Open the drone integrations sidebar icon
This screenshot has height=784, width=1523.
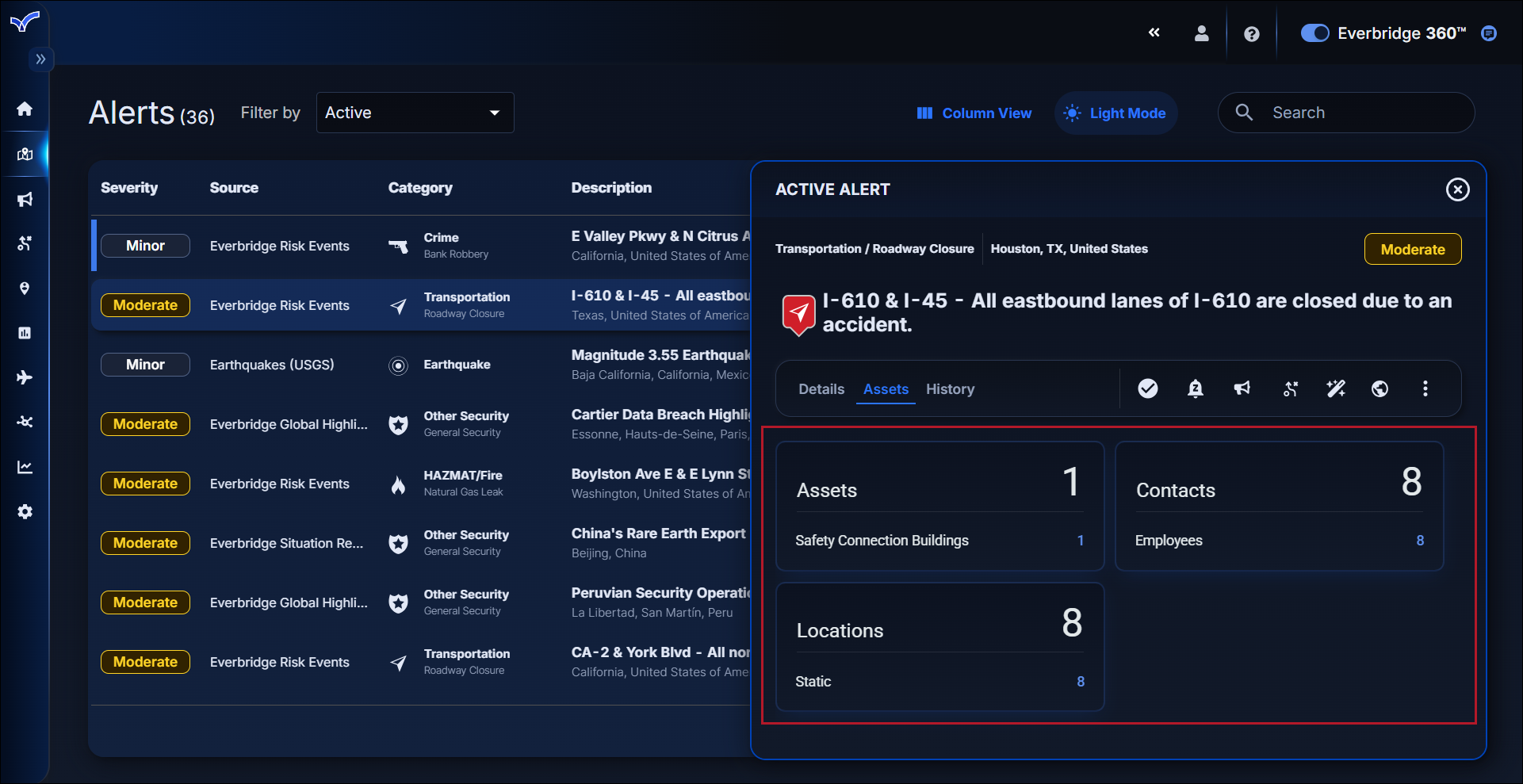click(25, 422)
